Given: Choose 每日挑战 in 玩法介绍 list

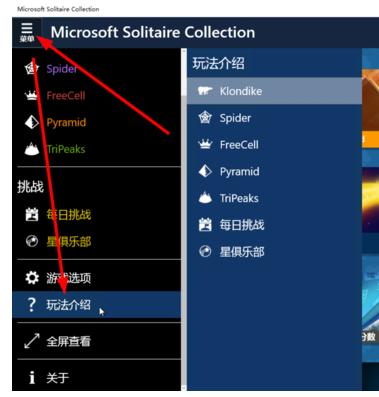Looking at the screenshot, I should [274, 225].
